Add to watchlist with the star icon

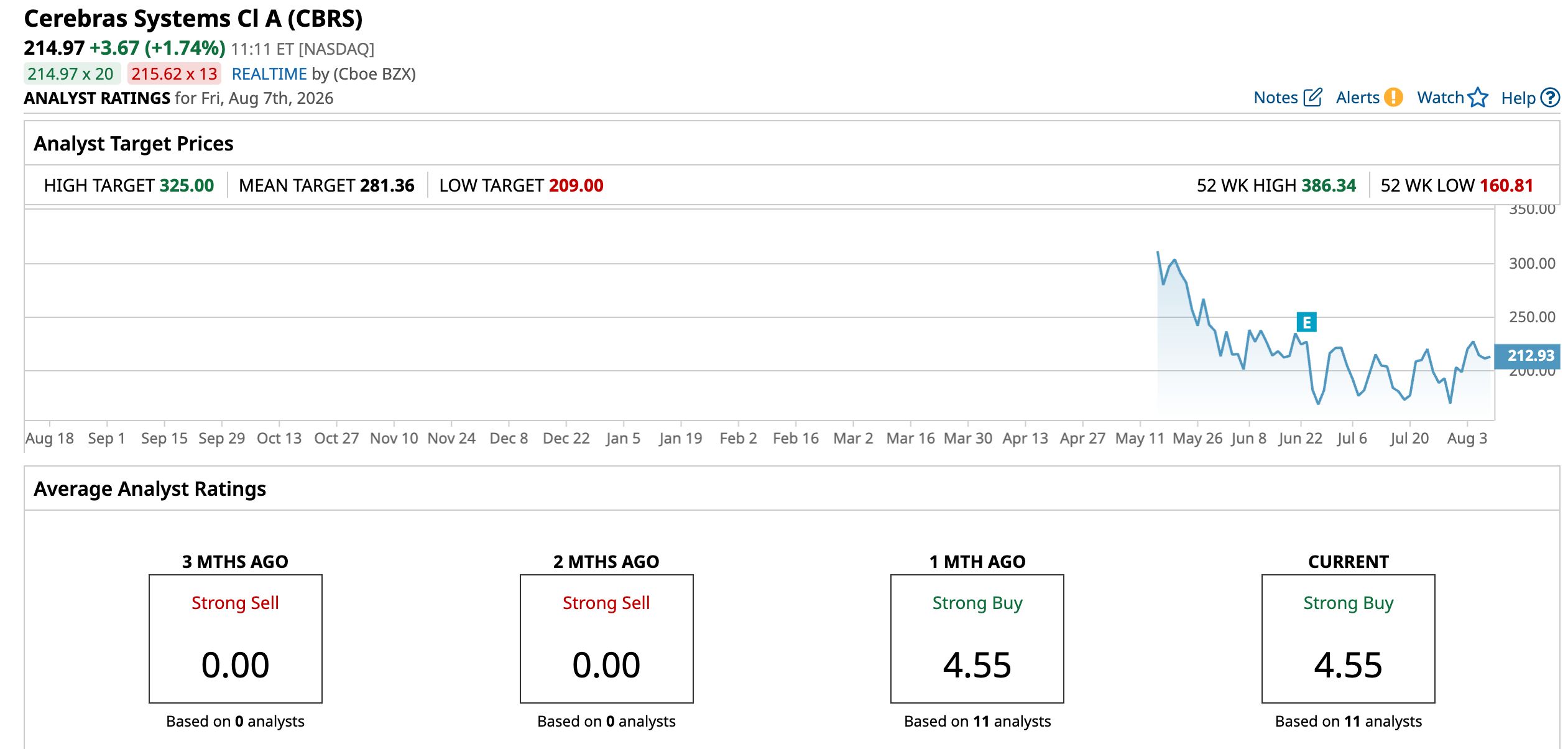point(1478,98)
